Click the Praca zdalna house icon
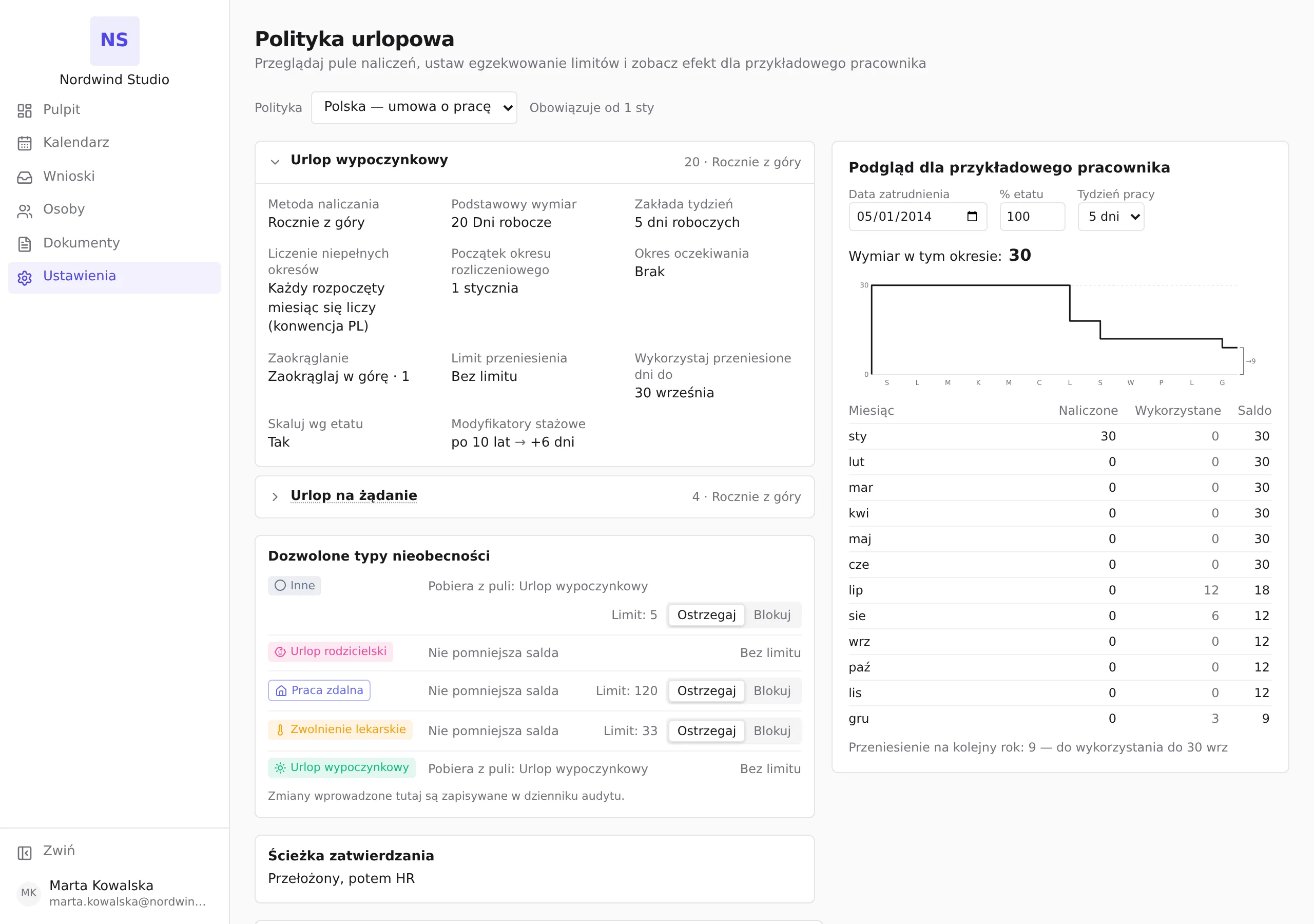 281,690
